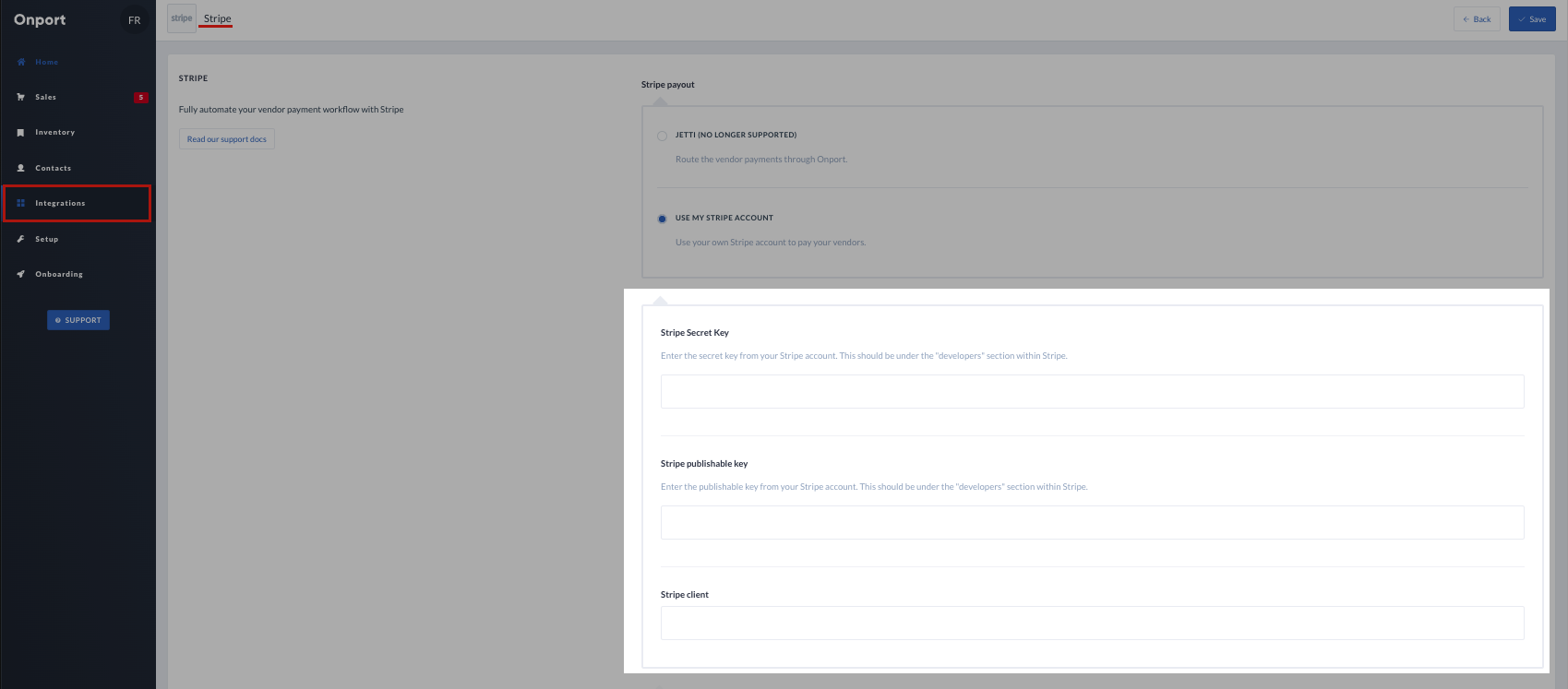Click the Home house icon in sidebar
1568x689 pixels.
(x=20, y=62)
